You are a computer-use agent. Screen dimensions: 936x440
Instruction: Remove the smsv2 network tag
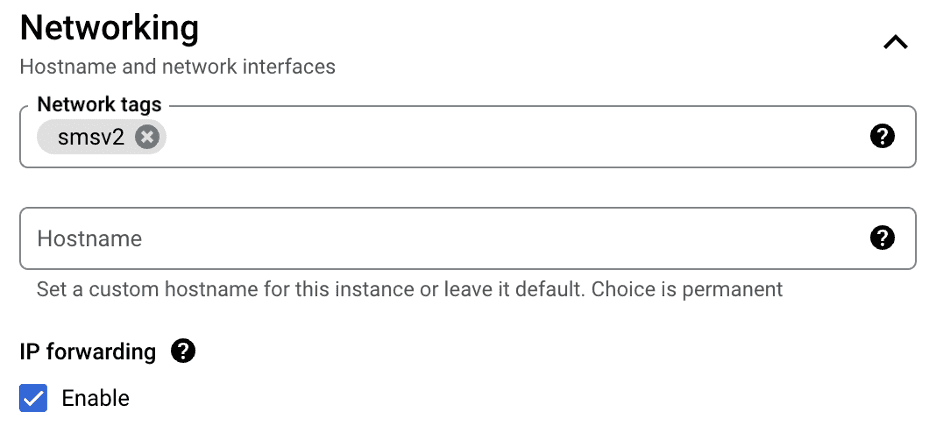pyautogui.click(x=147, y=137)
